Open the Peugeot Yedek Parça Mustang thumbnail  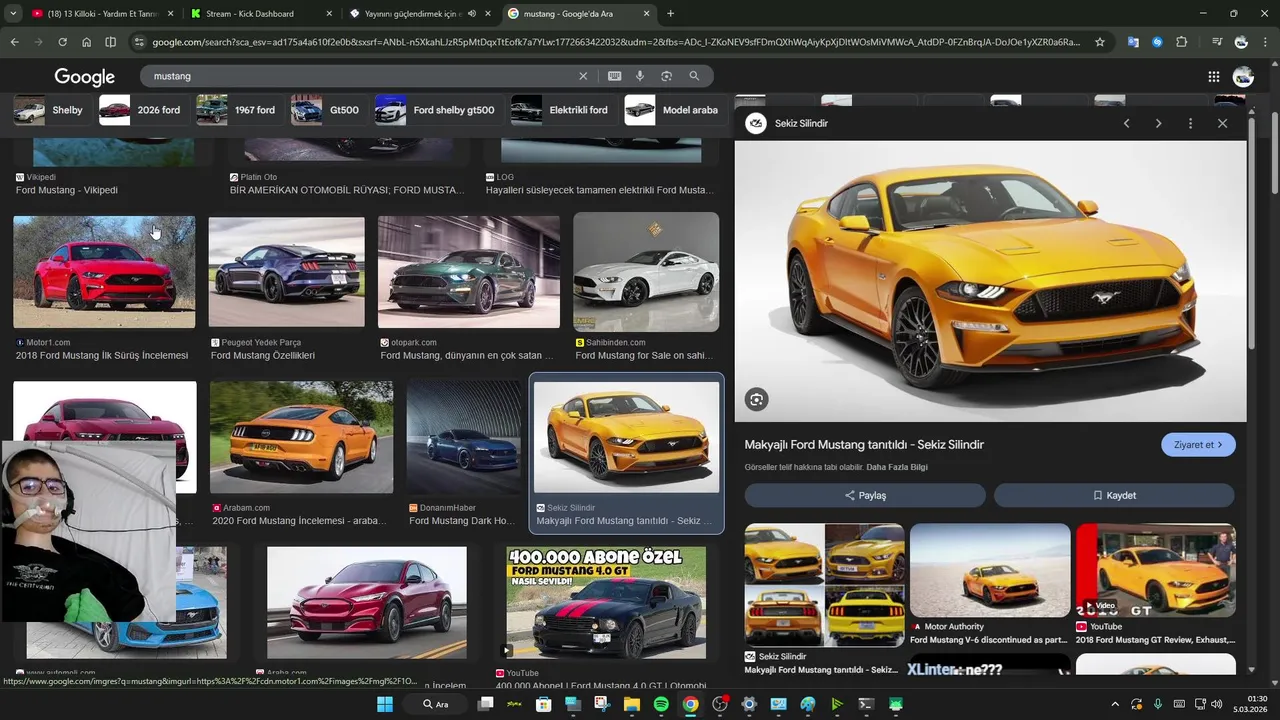coord(287,272)
